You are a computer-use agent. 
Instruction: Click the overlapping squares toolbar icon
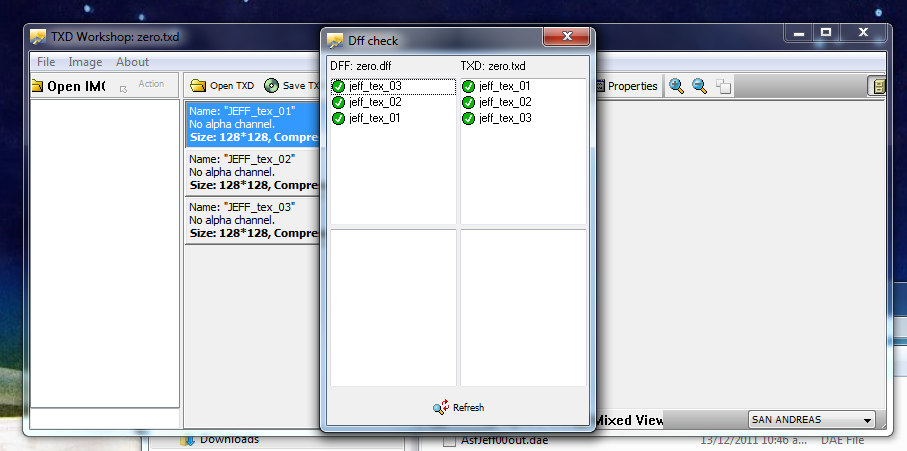[x=723, y=87]
